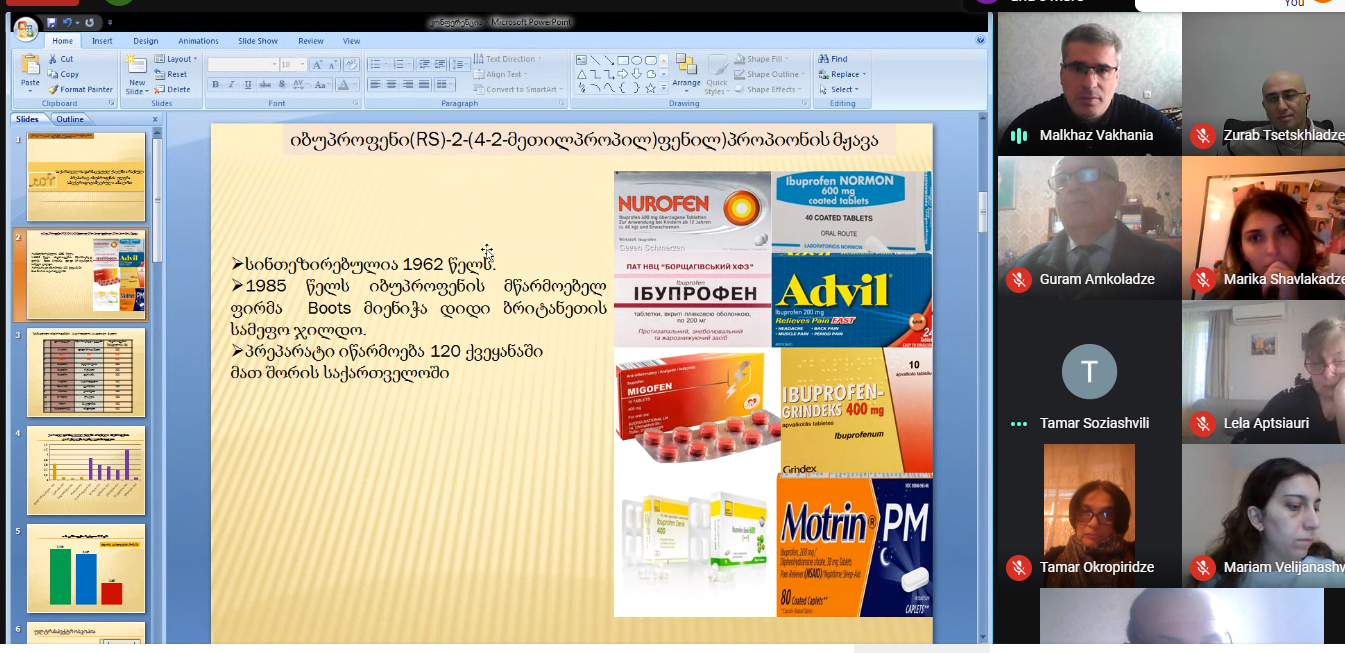
Task: Toggle Bold formatting
Action: (215, 84)
